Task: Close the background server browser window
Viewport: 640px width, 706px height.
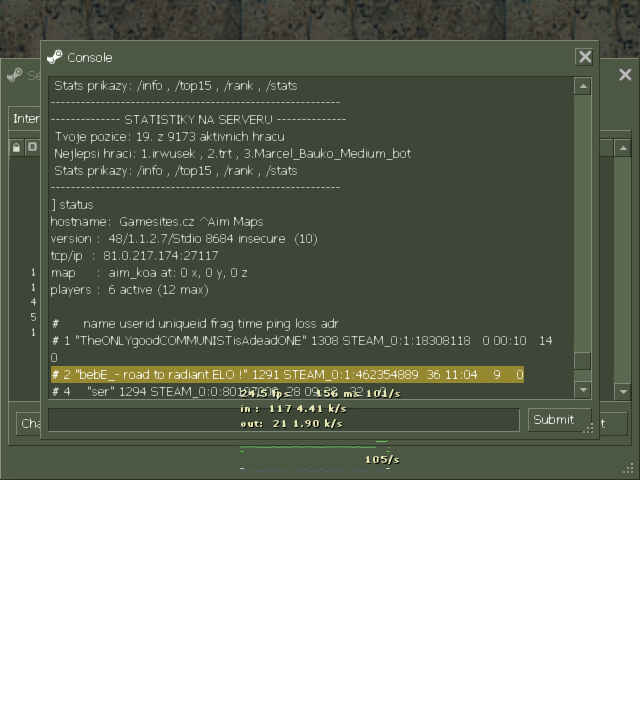Action: (625, 75)
